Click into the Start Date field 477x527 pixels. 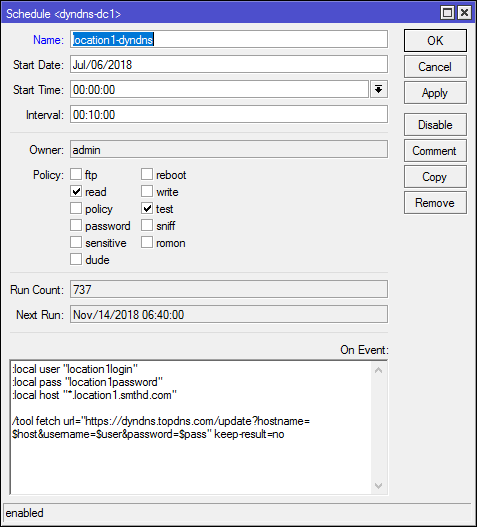pyautogui.click(x=229, y=64)
